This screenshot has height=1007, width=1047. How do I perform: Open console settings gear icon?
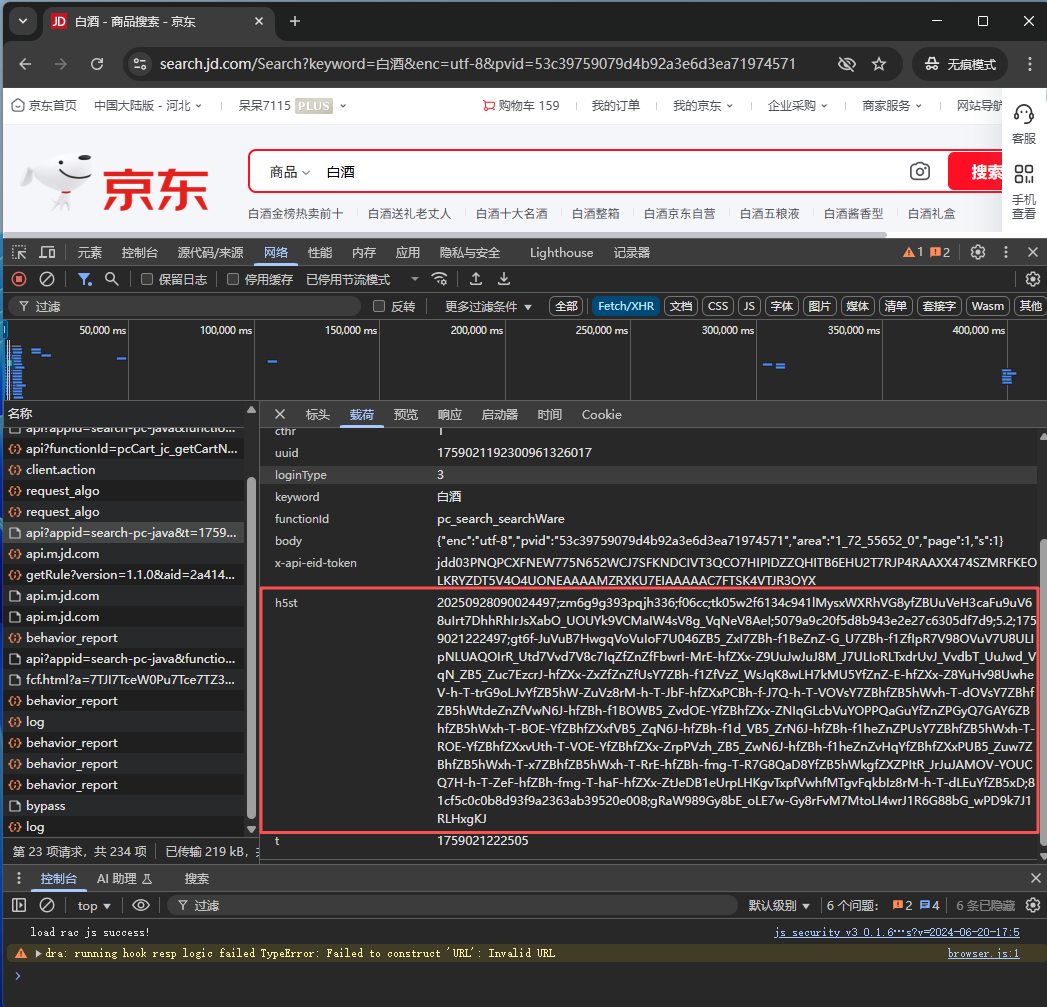[x=1032, y=905]
